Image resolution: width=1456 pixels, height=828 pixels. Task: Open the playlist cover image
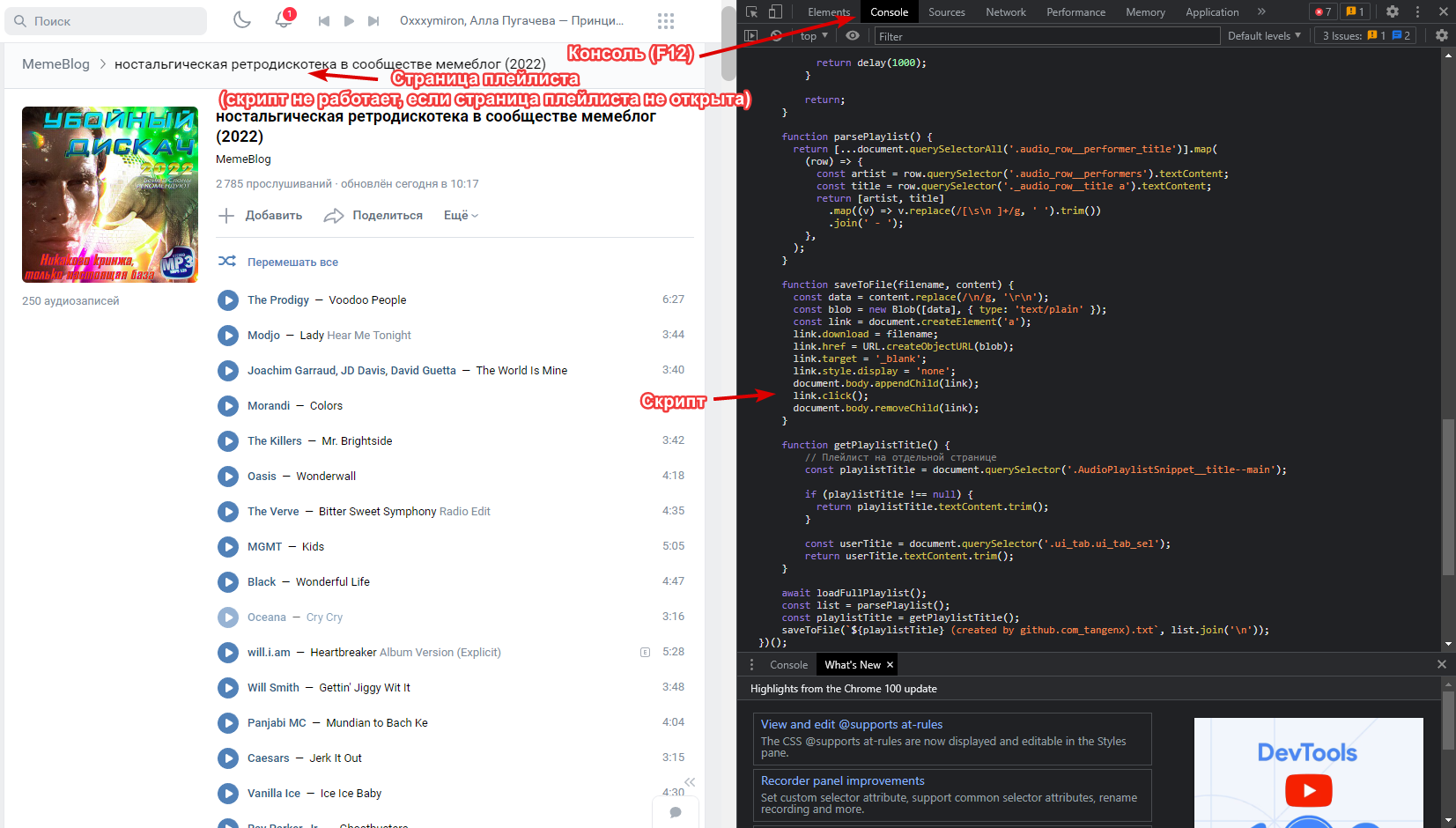(x=110, y=195)
